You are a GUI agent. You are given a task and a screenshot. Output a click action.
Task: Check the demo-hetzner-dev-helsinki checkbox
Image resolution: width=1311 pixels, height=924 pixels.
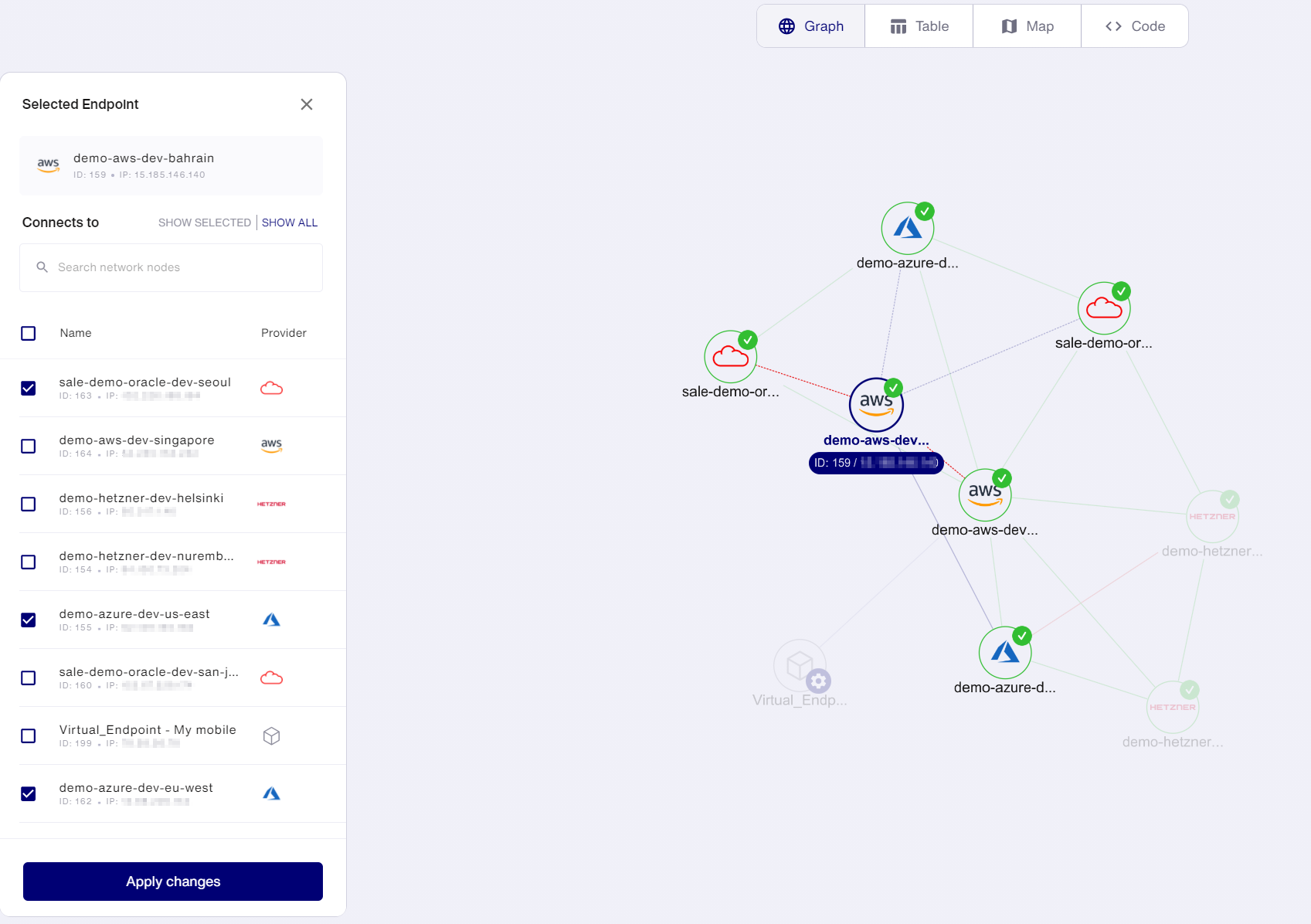29,504
